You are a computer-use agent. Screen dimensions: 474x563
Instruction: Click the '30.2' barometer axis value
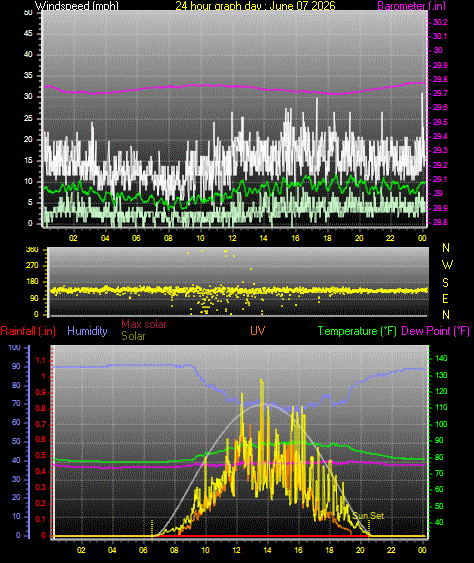click(x=440, y=22)
